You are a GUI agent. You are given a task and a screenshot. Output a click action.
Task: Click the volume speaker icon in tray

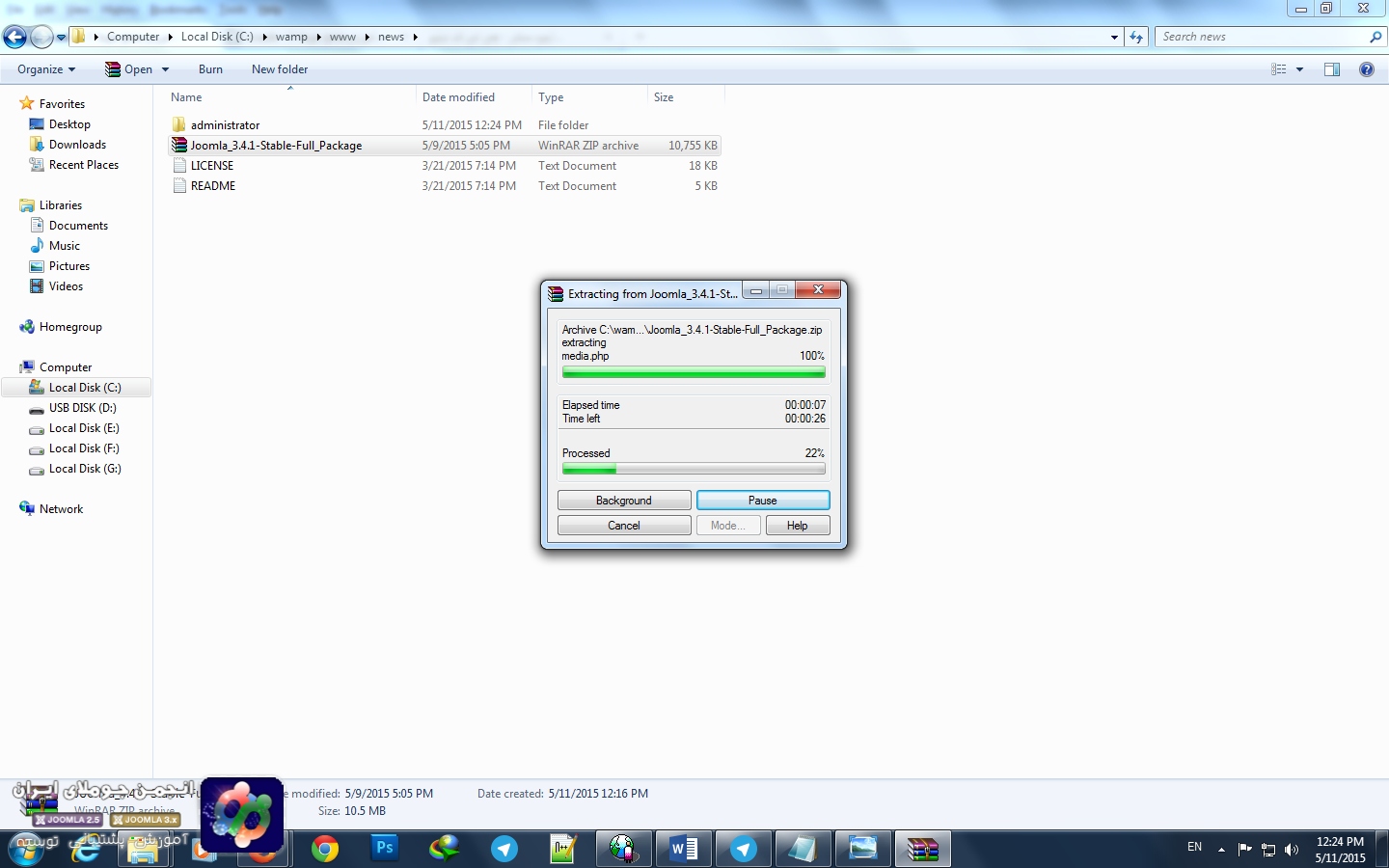tap(1292, 850)
